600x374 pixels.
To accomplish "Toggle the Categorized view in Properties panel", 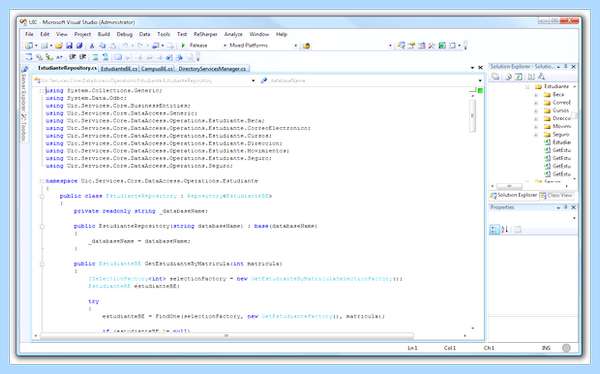I will (x=494, y=229).
